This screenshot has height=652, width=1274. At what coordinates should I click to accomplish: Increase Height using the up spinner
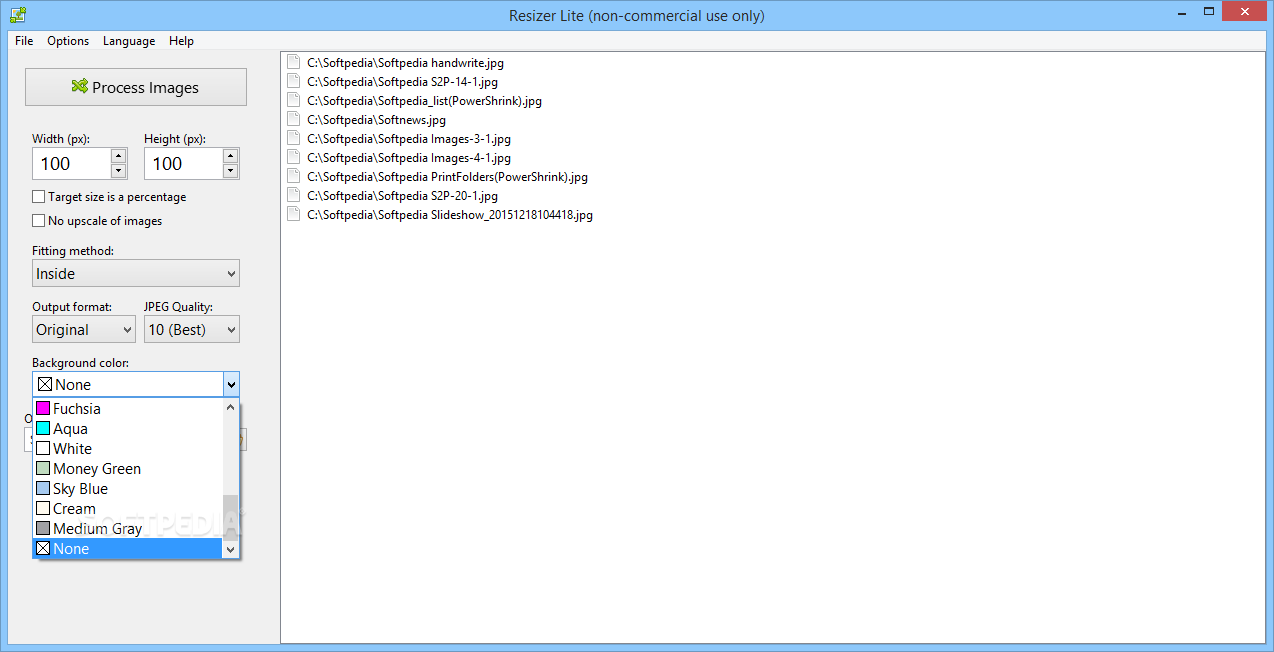click(x=230, y=156)
